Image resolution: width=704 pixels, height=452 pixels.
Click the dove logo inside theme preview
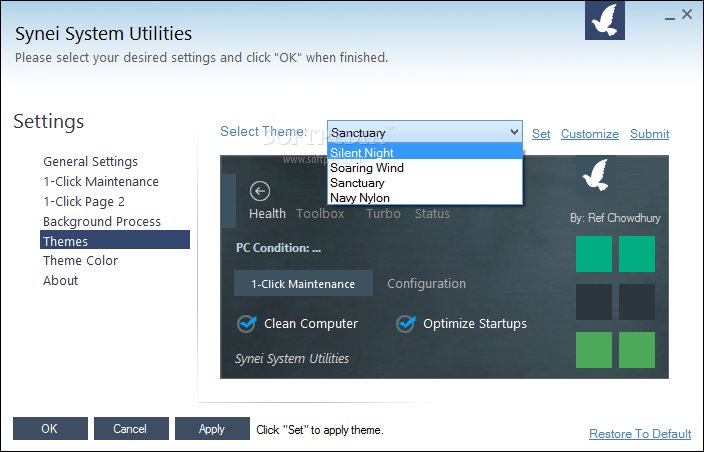[x=595, y=175]
